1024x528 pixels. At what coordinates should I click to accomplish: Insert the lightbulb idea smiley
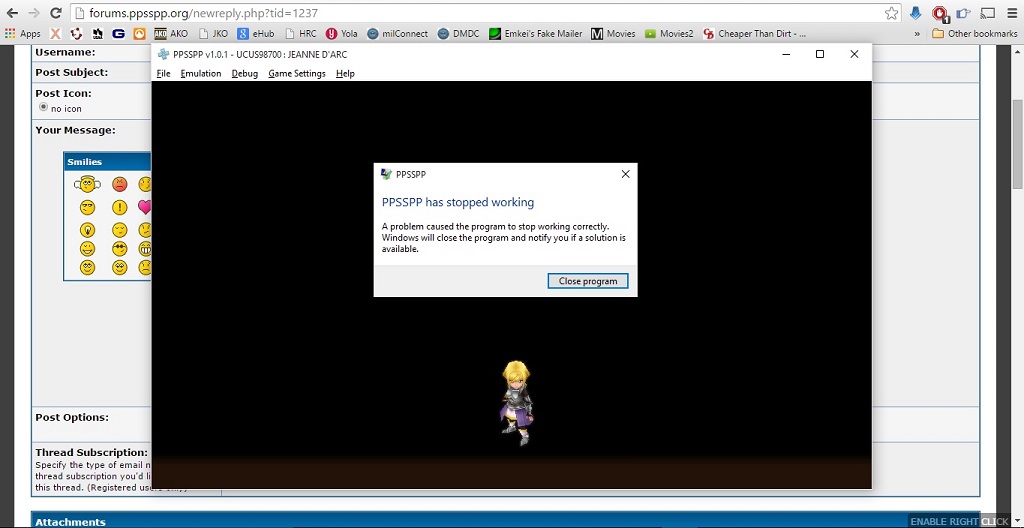point(87,229)
